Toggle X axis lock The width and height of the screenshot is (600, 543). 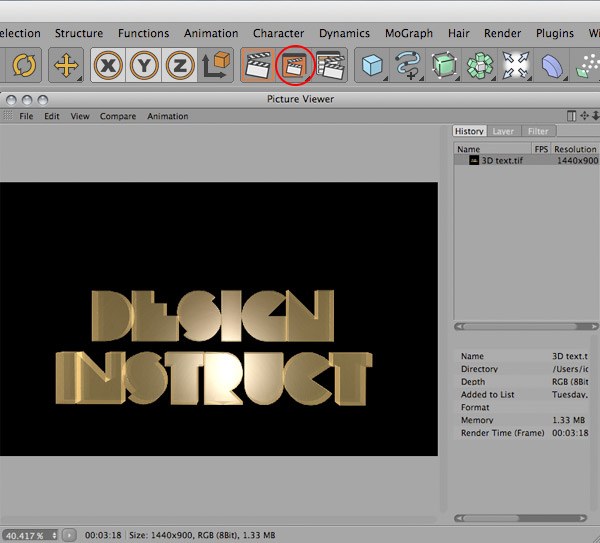click(x=108, y=65)
